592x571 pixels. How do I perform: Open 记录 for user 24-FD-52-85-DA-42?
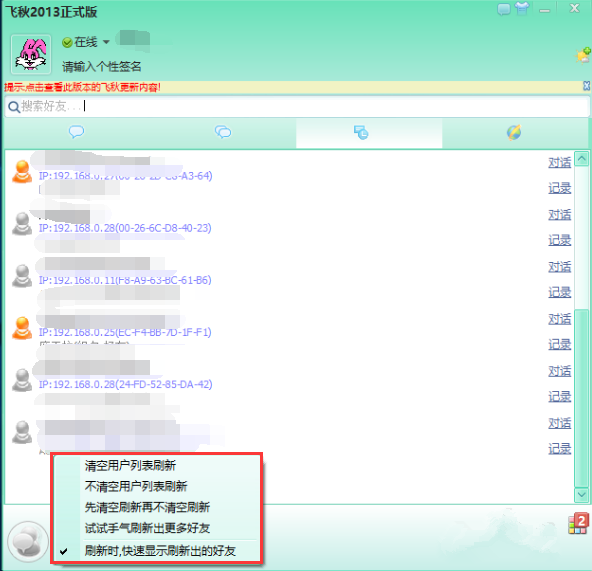(560, 397)
